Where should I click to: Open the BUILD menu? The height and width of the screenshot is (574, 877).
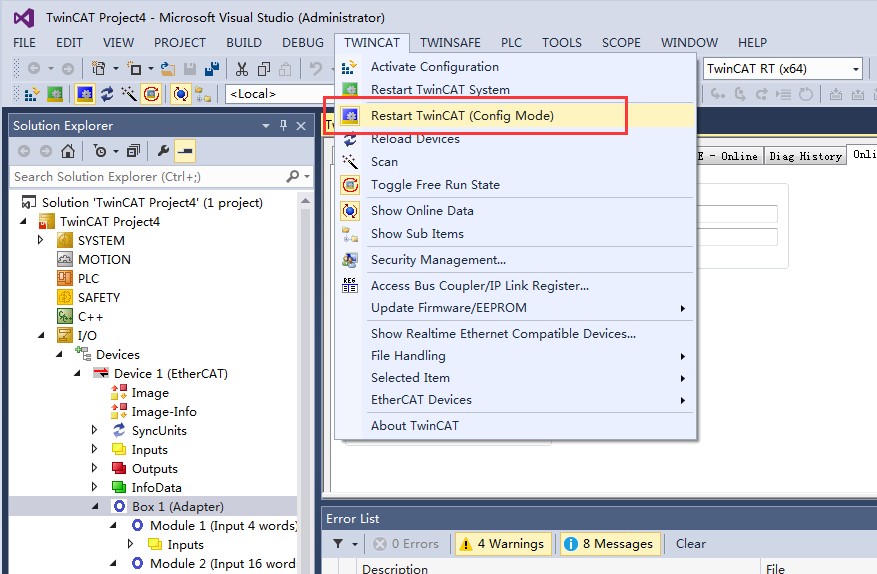(243, 43)
